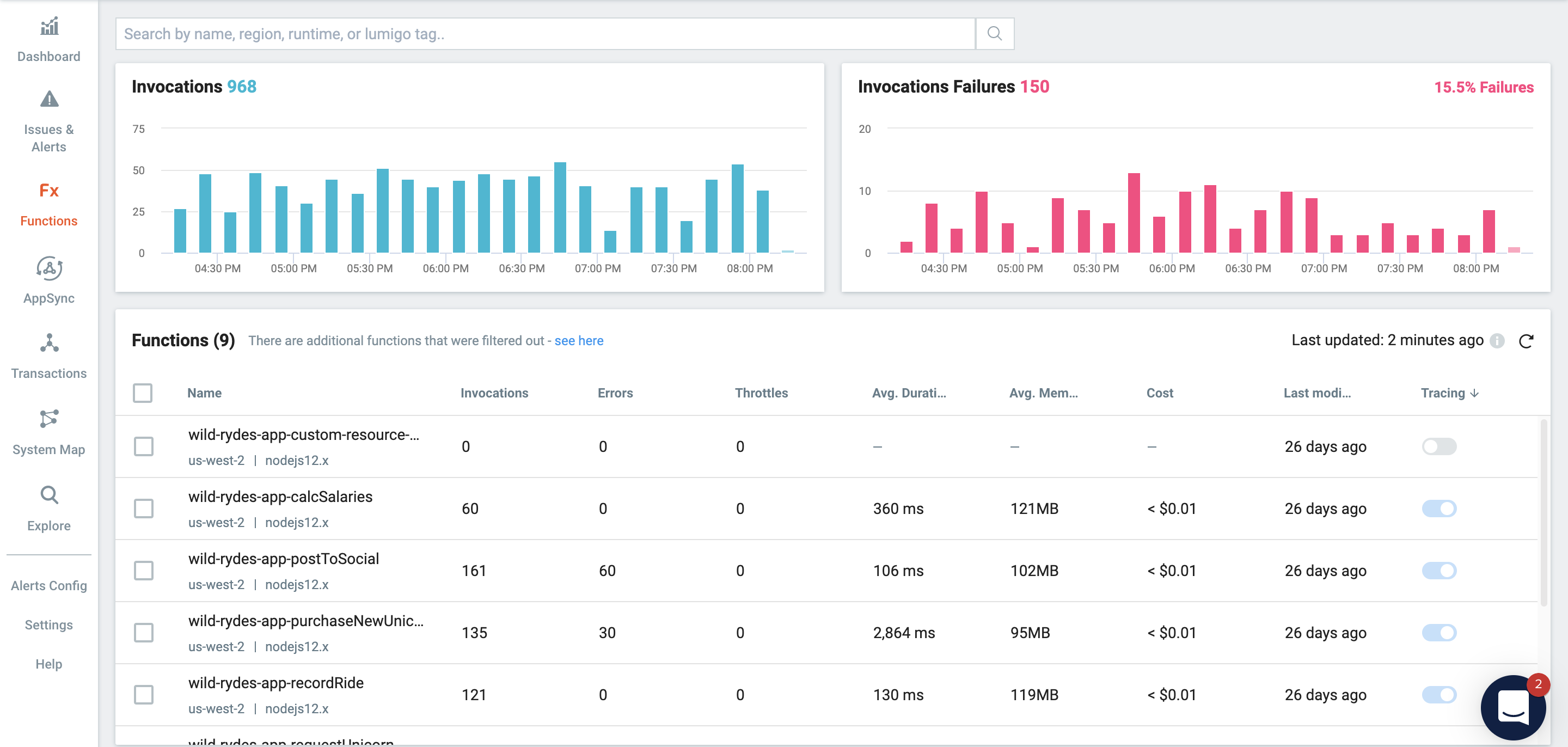Screen dimensions: 1568x747
Task: Open the System Map icon
Action: pyautogui.click(x=48, y=419)
